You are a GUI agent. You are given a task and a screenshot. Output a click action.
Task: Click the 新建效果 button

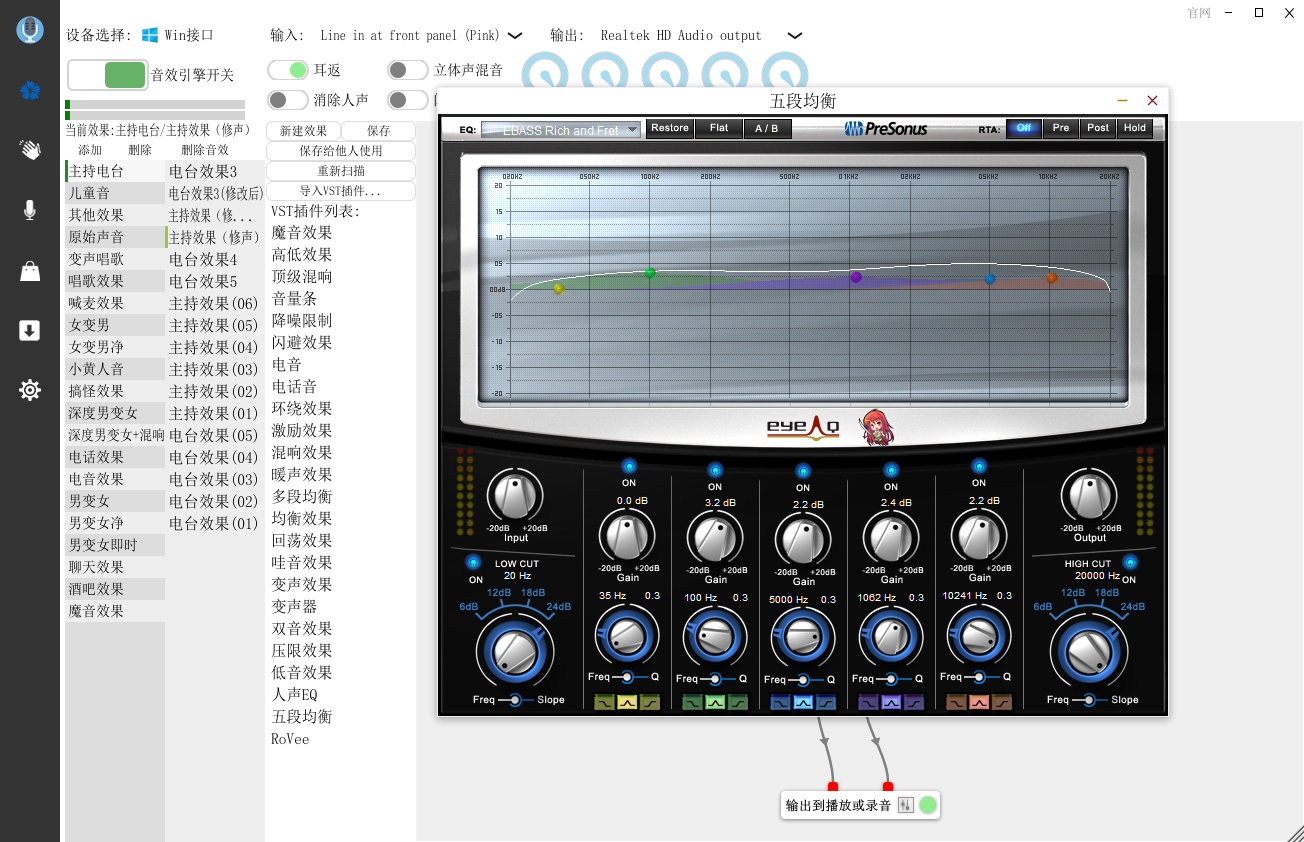pos(303,131)
